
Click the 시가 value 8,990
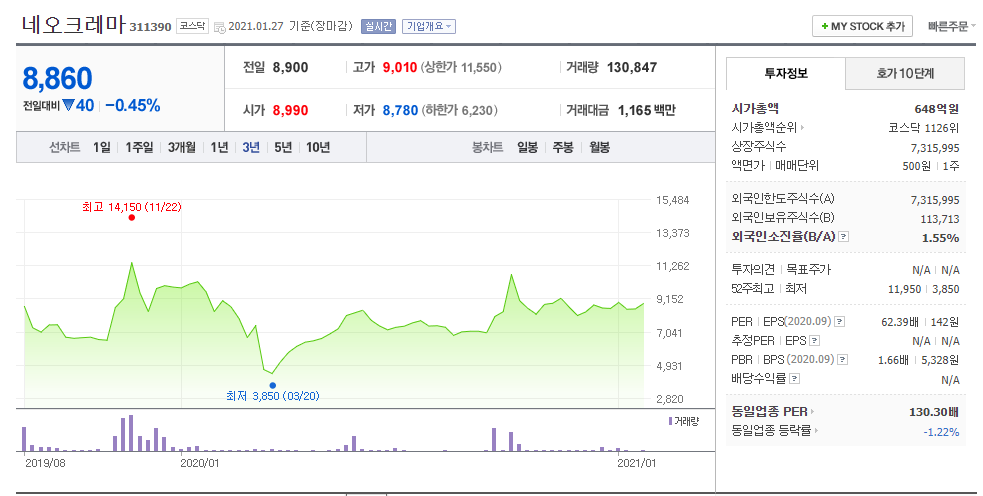(290, 110)
